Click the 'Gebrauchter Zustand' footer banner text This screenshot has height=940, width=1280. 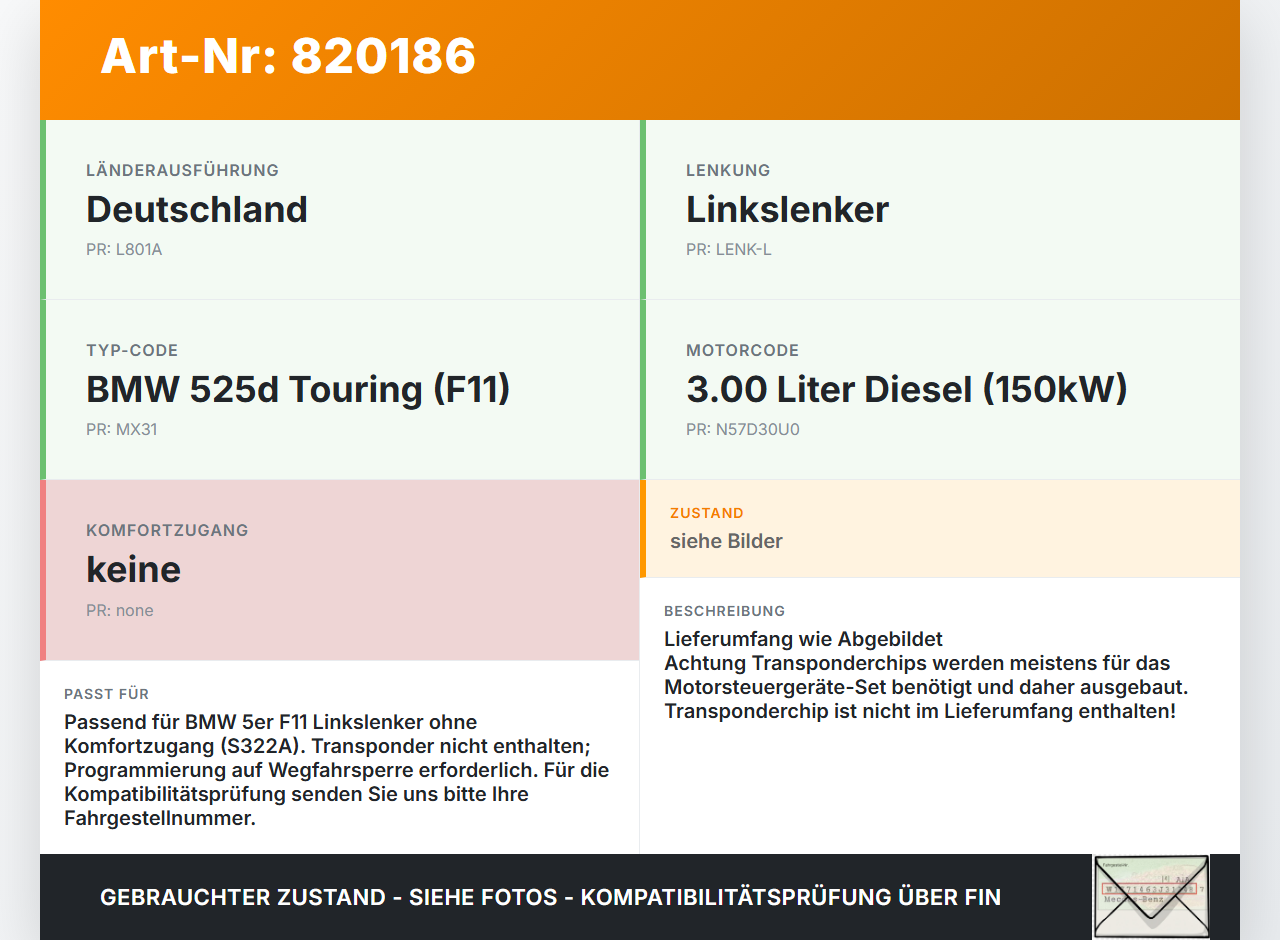click(x=550, y=897)
